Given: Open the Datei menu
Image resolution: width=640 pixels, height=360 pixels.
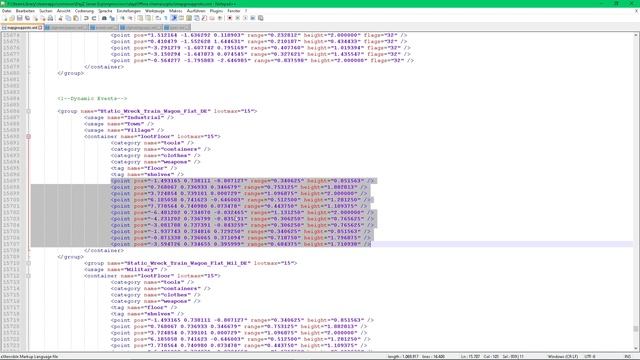Looking at the screenshot, I should pyautogui.click(x=7, y=11).
